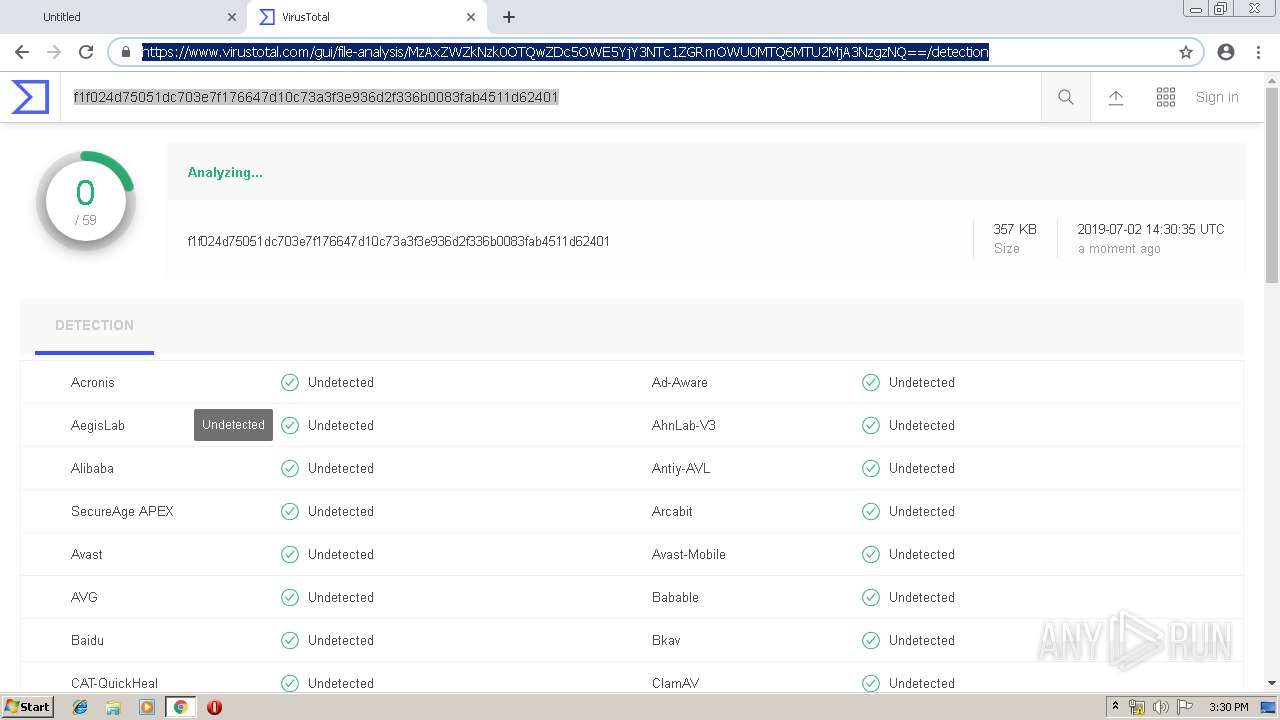
Task: Click the hash search input field
Action: (550, 97)
